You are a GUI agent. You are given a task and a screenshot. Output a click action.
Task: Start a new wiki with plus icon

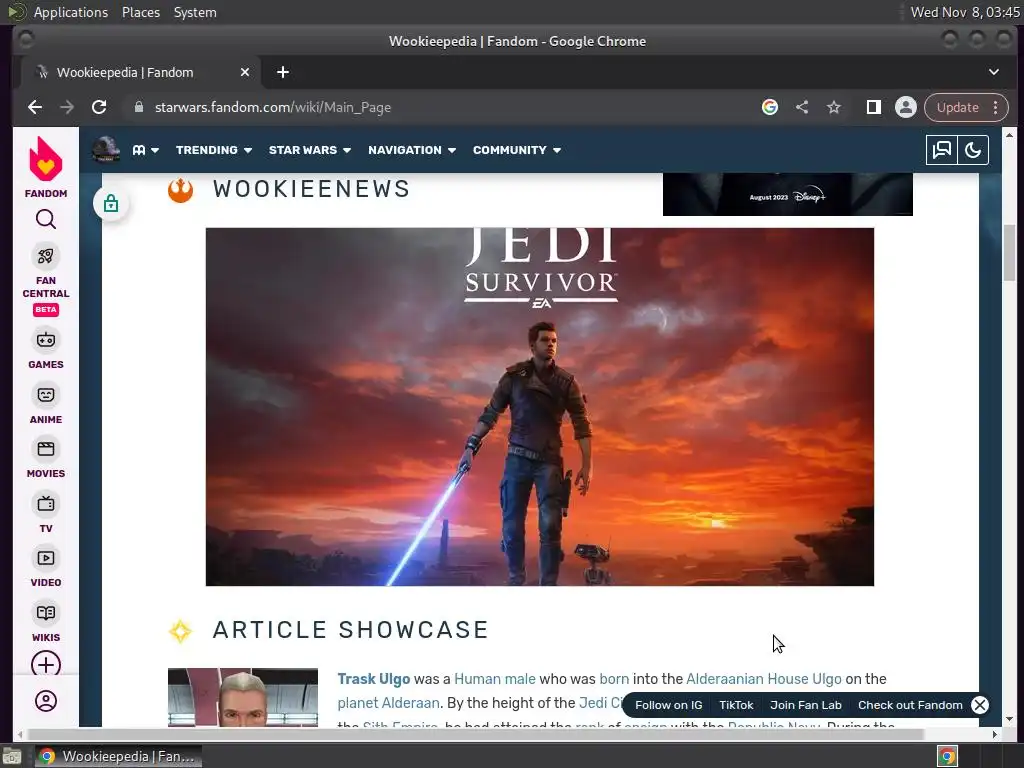46,664
